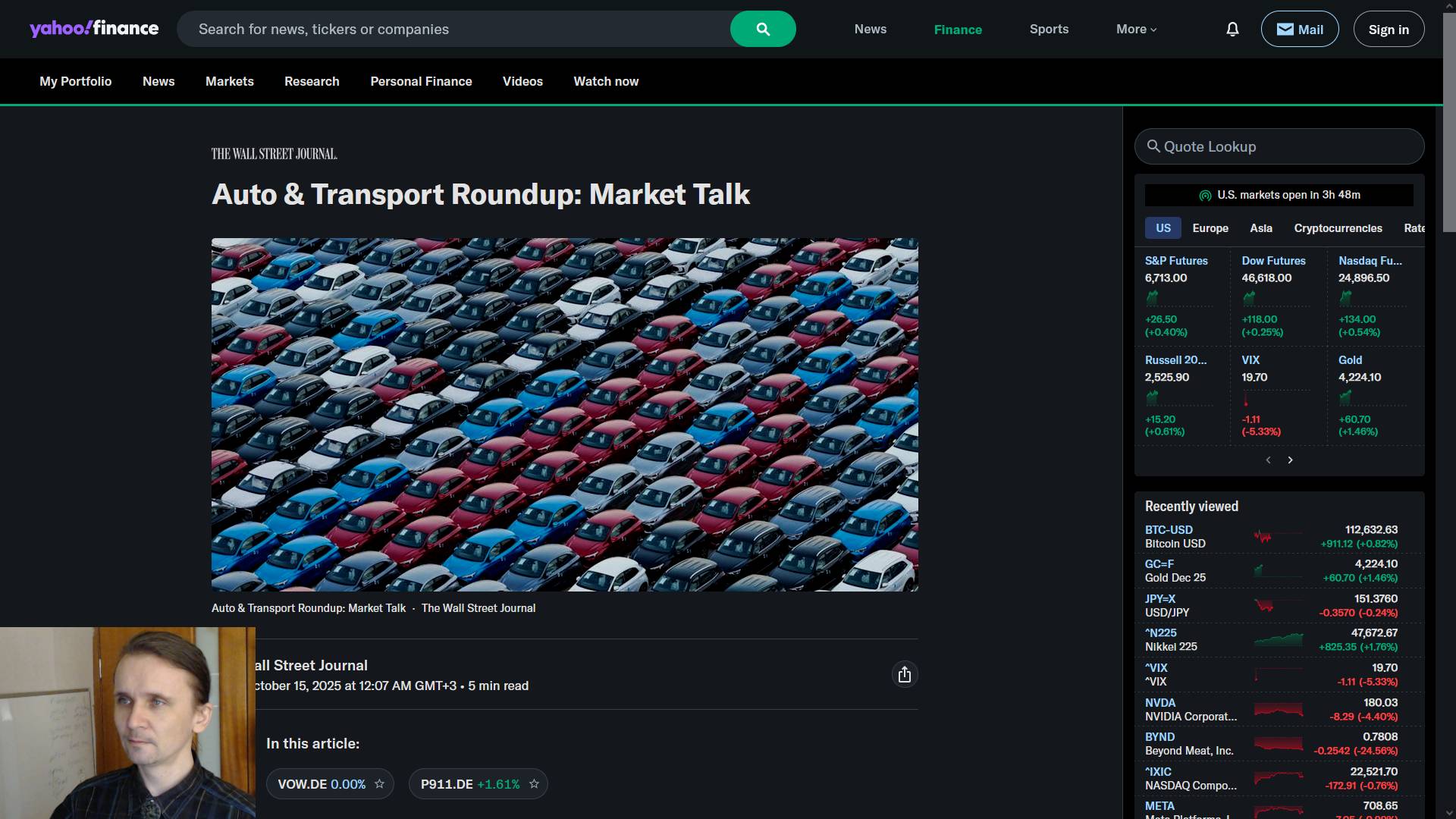The height and width of the screenshot is (819, 1456).
Task: Star P911.DE to add to watchlist
Action: (534, 784)
